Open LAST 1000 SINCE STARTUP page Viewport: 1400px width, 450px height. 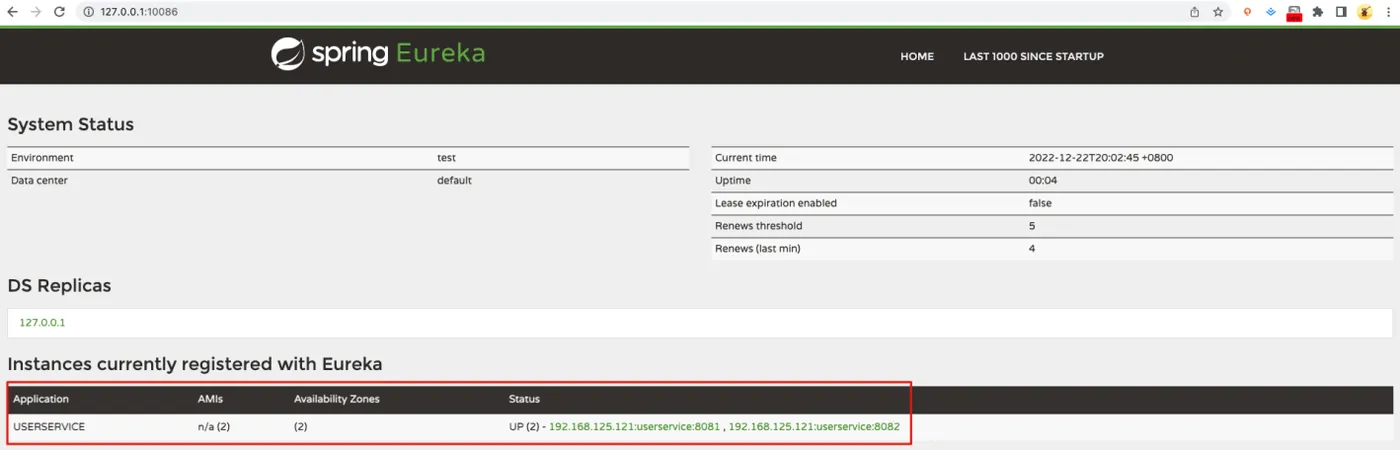click(x=1033, y=57)
